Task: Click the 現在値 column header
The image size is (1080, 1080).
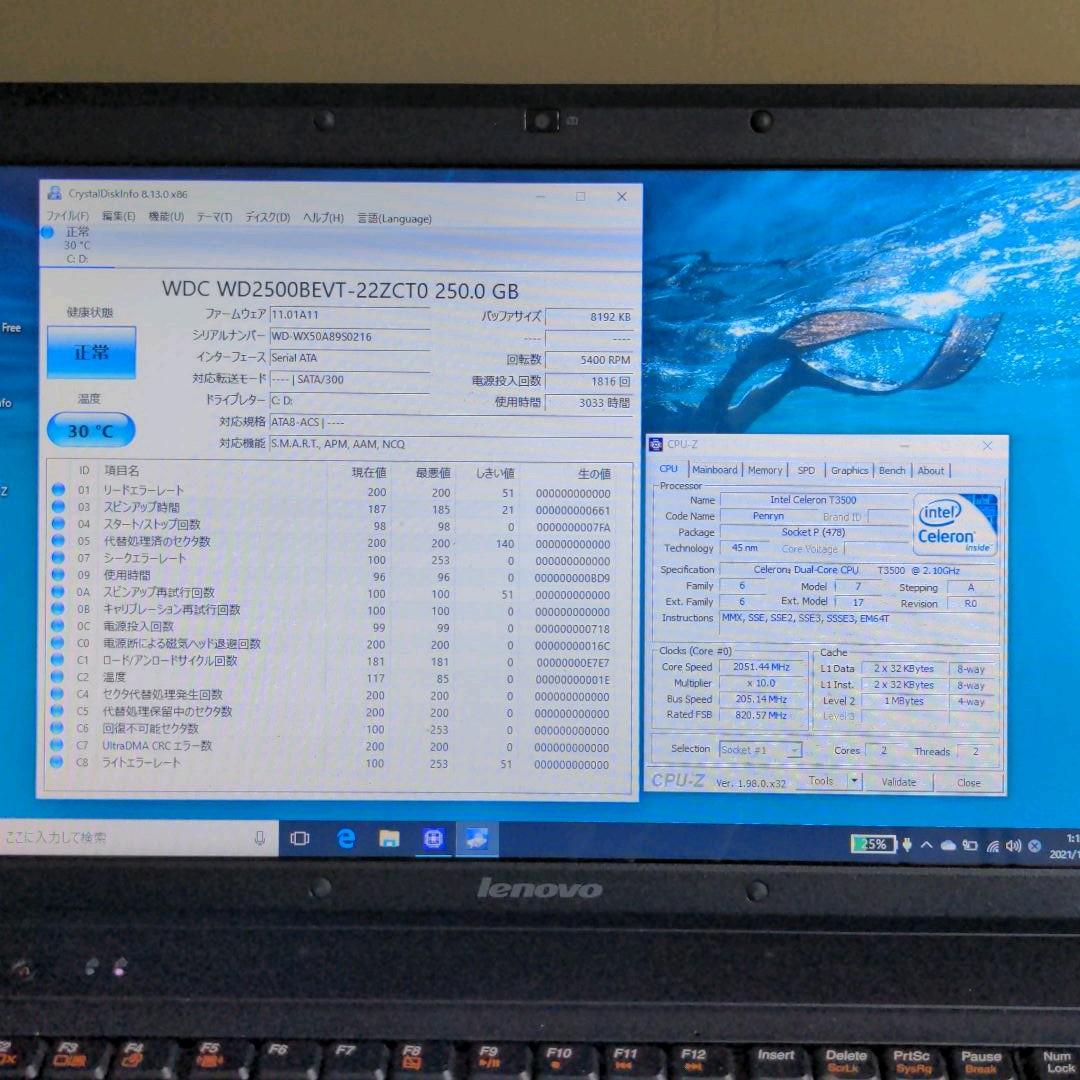Action: 369,472
